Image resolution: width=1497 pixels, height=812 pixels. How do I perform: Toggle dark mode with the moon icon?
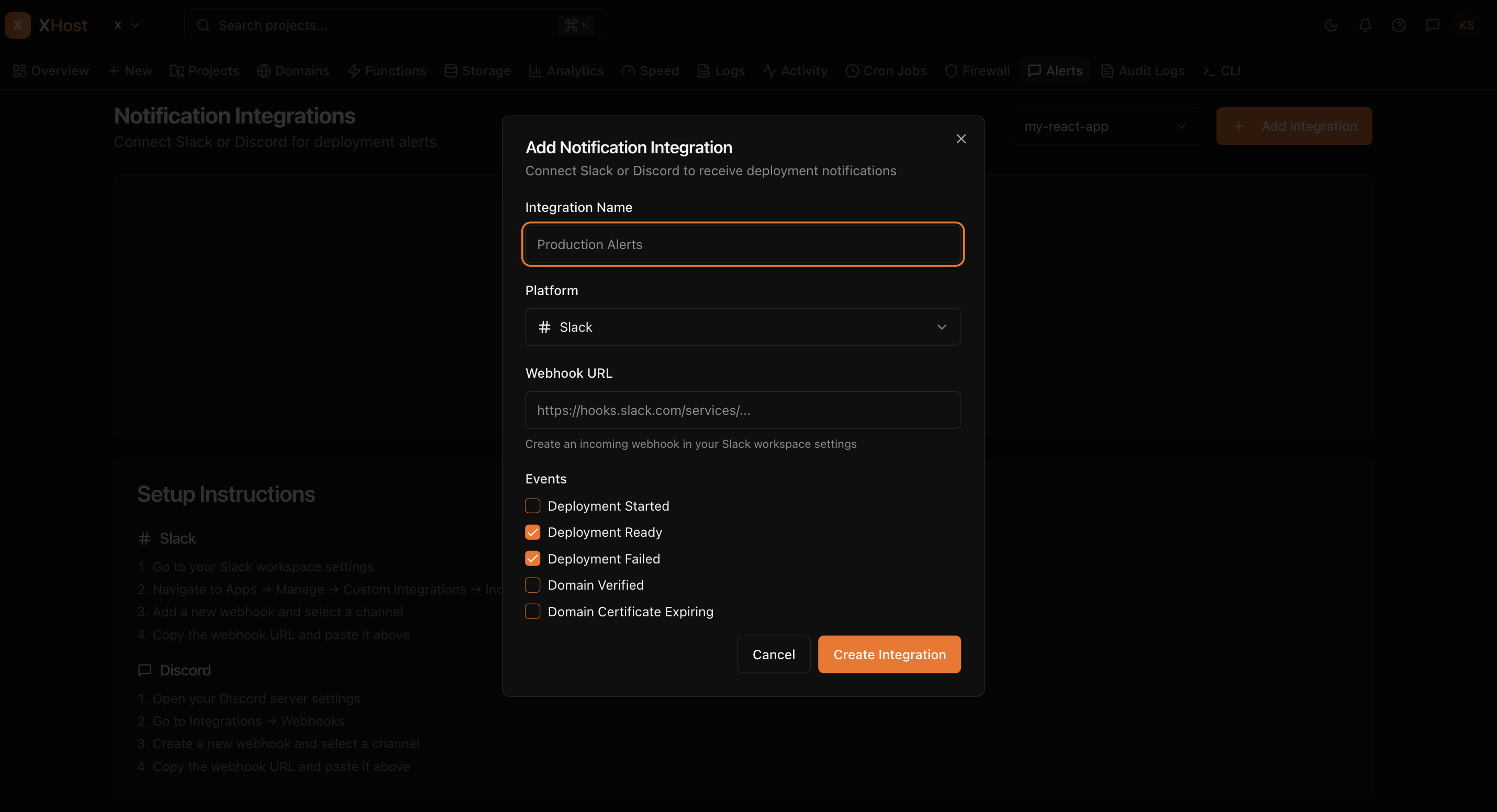(x=1332, y=25)
